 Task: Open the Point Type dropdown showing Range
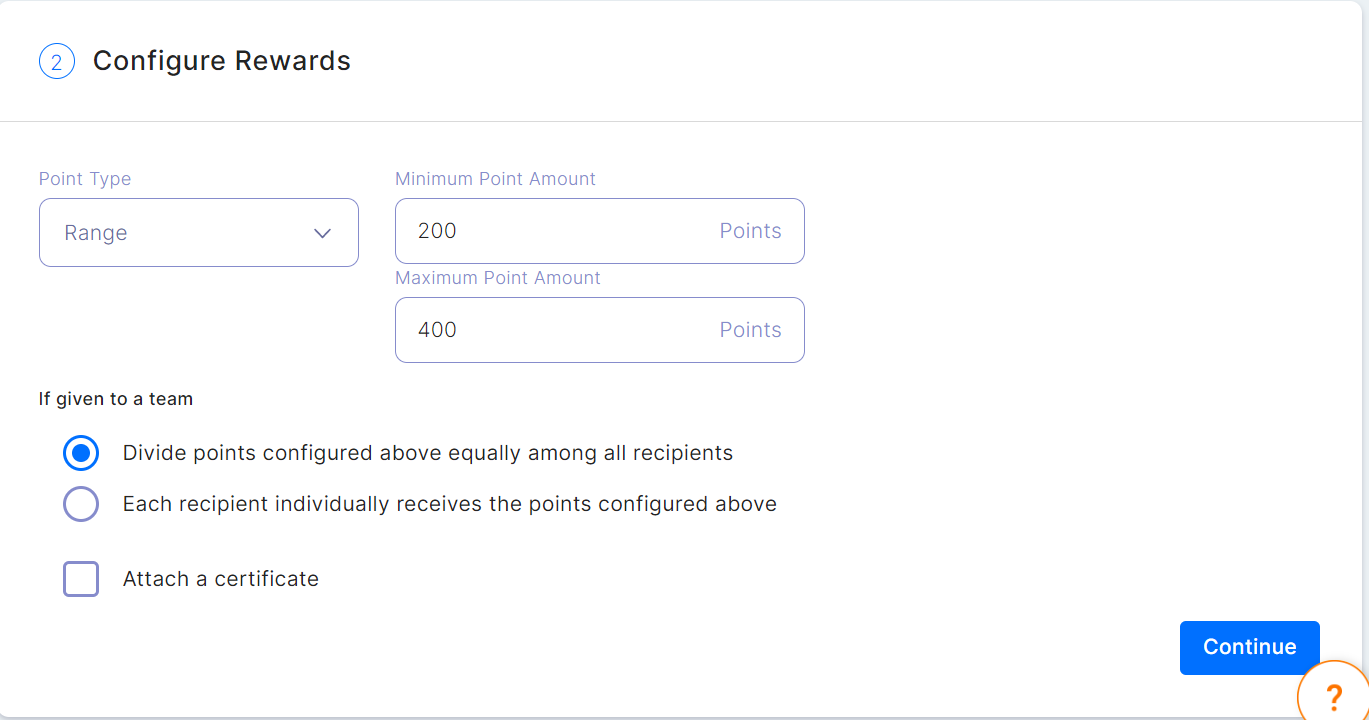199,233
